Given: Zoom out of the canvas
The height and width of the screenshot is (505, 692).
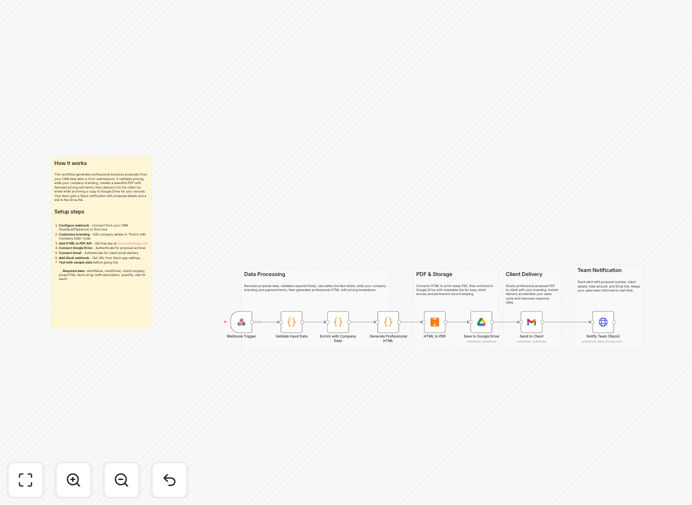Looking at the screenshot, I should [121, 480].
